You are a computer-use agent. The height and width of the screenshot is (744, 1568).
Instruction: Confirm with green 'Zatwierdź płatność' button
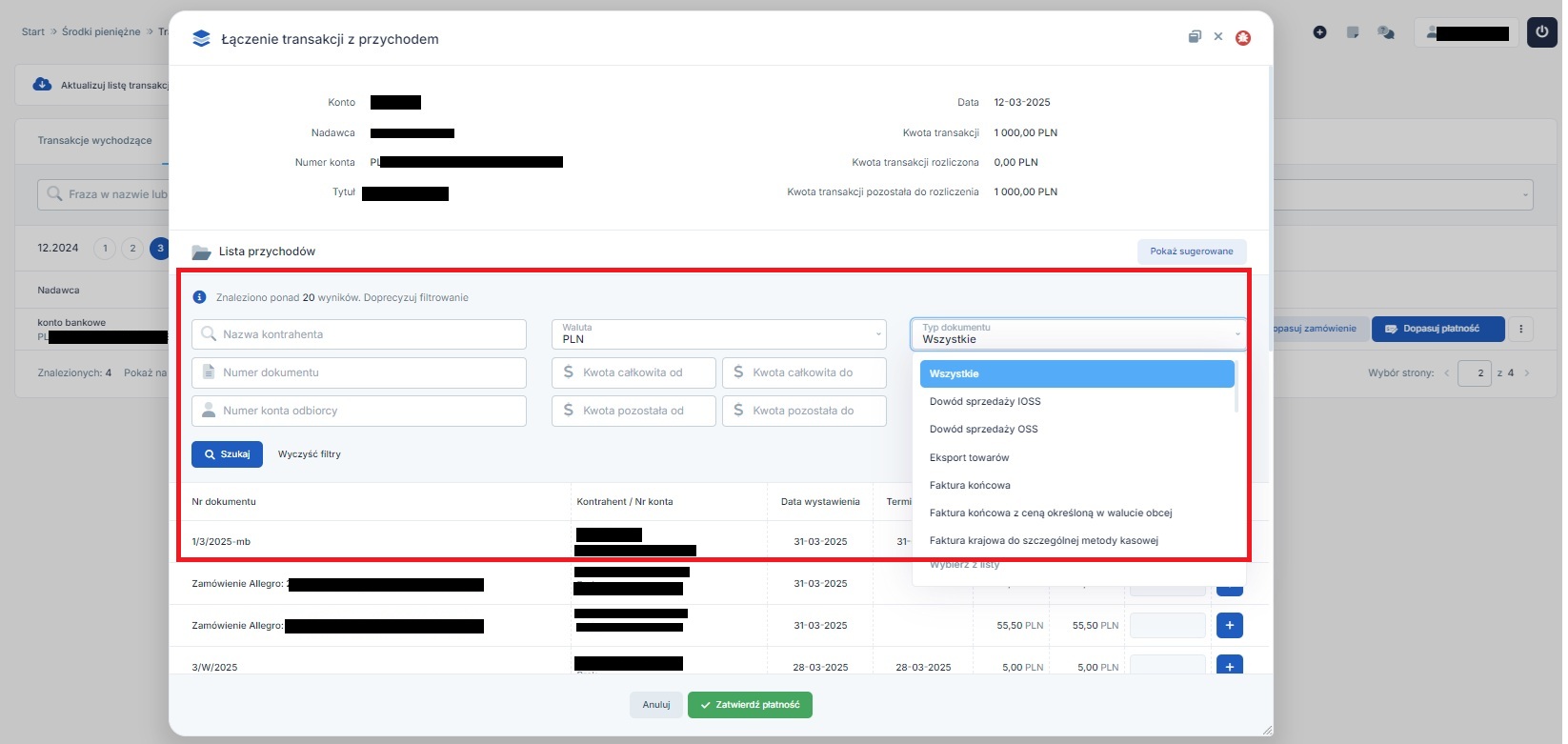point(750,705)
